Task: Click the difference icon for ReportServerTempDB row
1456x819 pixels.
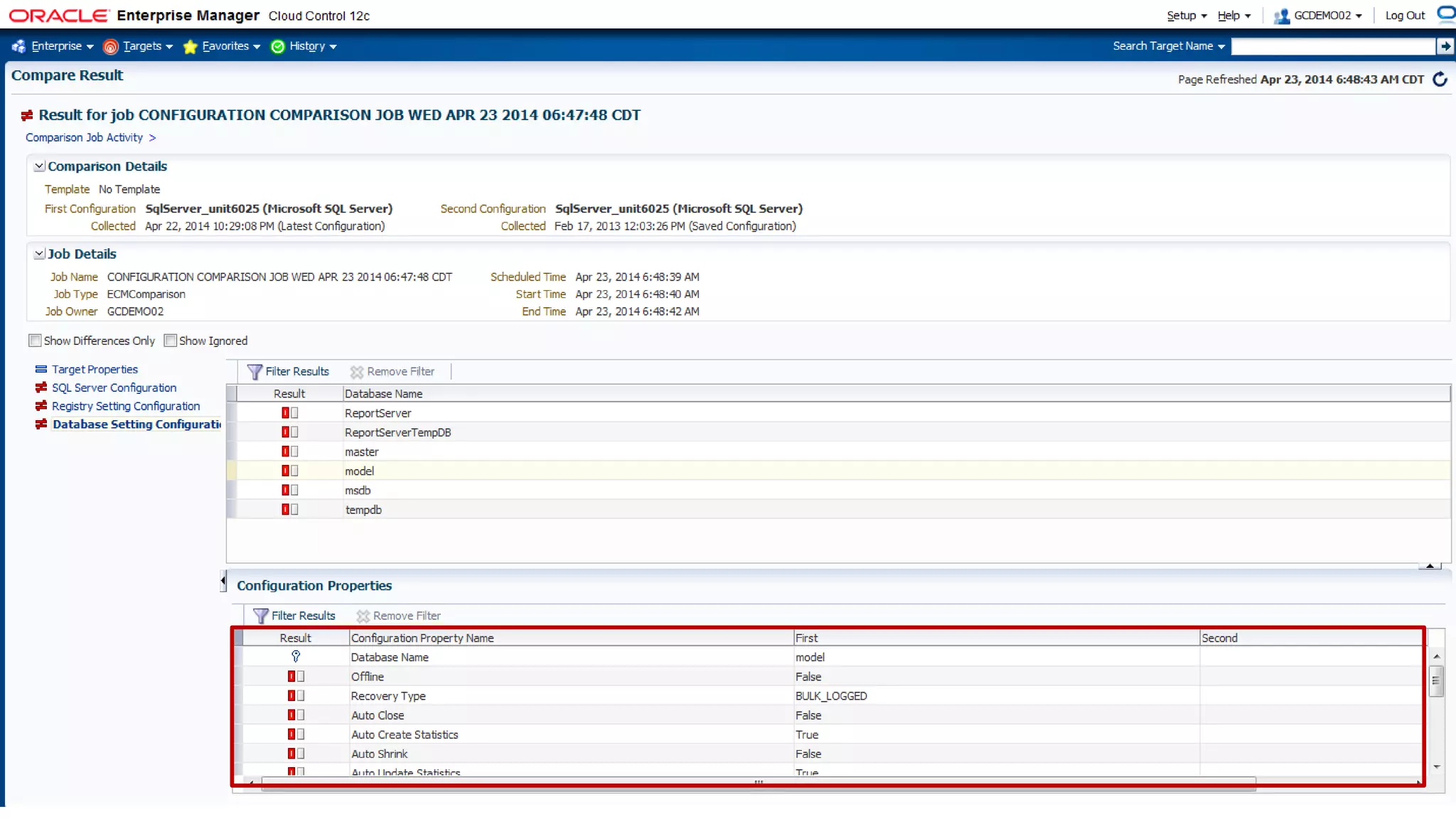Action: pos(289,432)
